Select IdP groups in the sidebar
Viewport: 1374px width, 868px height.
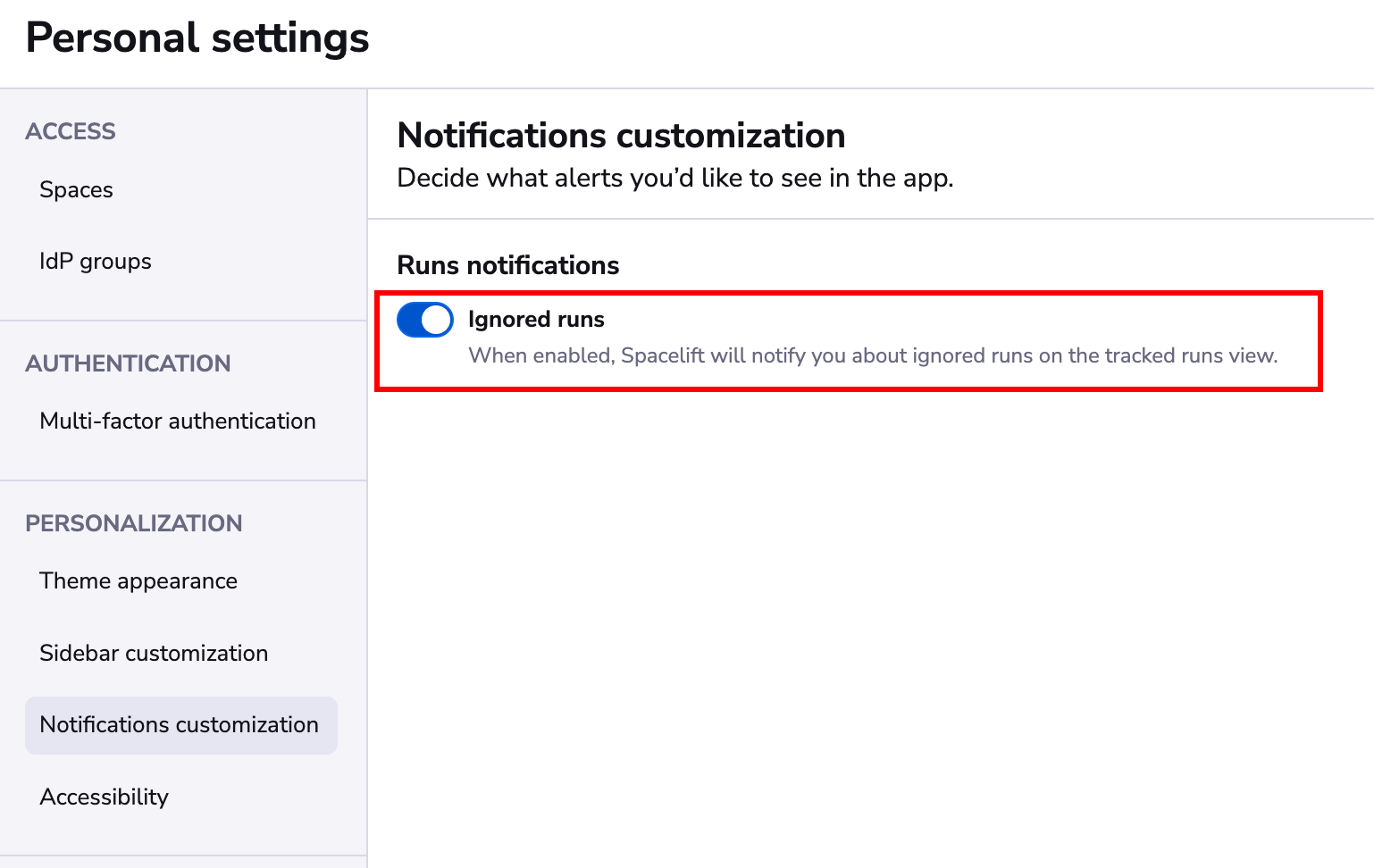(95, 261)
